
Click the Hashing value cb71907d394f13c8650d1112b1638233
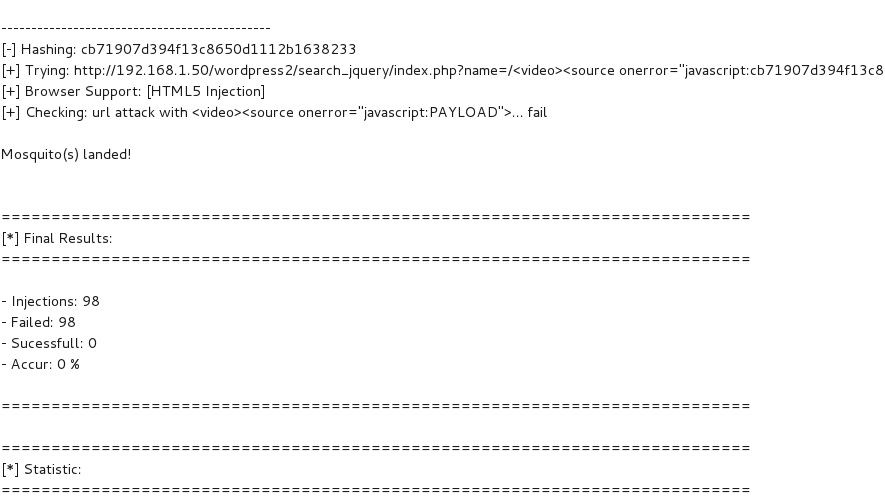[x=218, y=50]
